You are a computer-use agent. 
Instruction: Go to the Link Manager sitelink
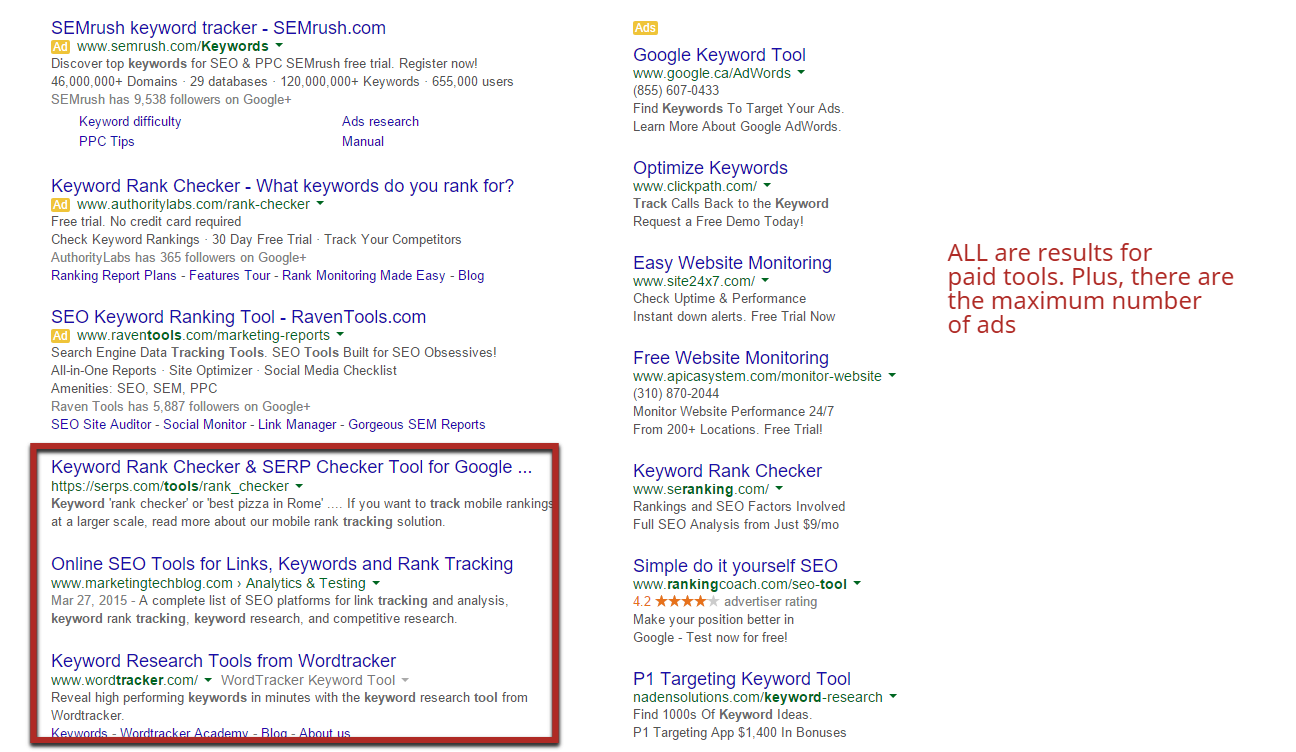coord(297,424)
